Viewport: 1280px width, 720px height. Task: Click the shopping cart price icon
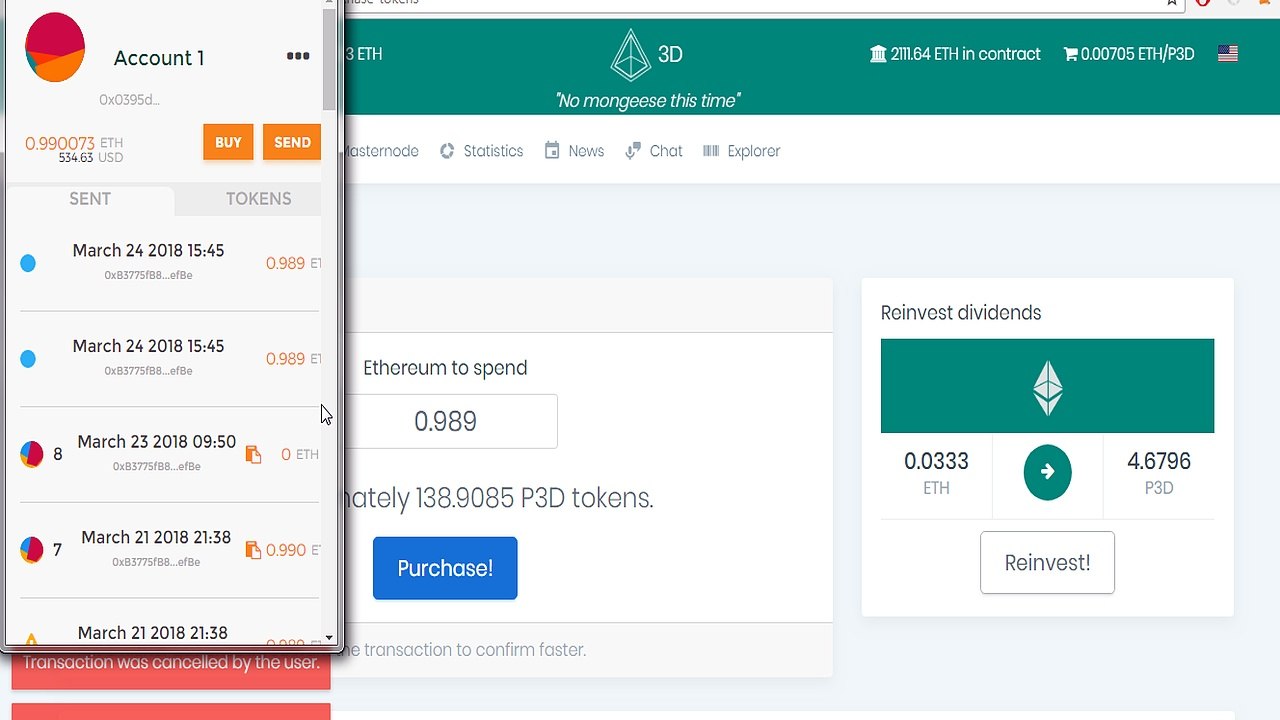pos(1070,54)
